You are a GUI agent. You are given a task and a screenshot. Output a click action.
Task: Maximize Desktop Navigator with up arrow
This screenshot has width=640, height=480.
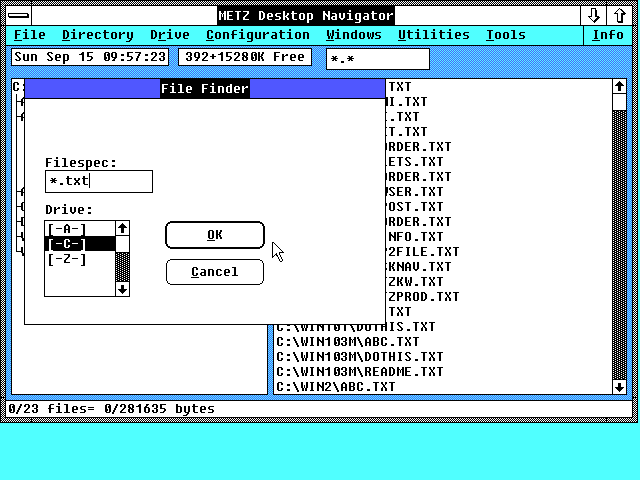[x=620, y=16]
